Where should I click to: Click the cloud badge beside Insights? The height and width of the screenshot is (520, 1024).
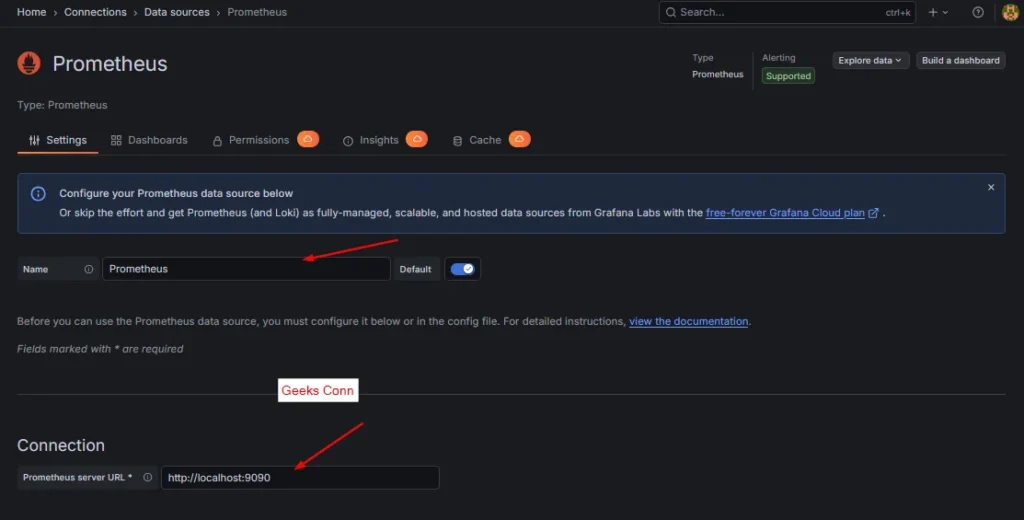[417, 139]
